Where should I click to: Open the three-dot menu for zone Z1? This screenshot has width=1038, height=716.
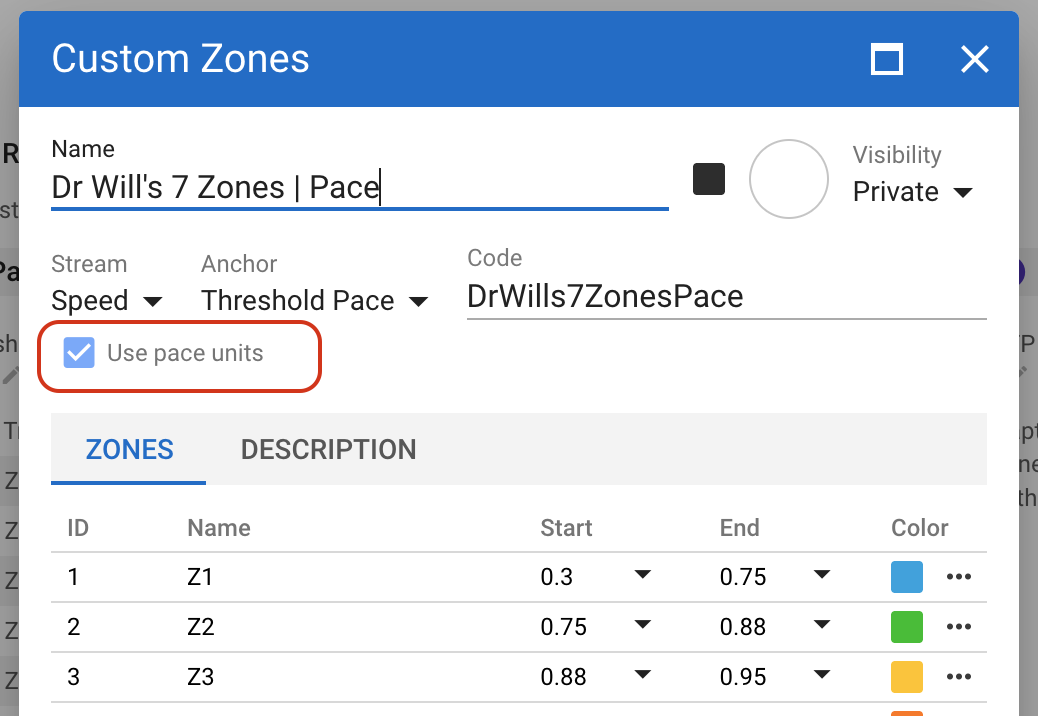coord(958,577)
